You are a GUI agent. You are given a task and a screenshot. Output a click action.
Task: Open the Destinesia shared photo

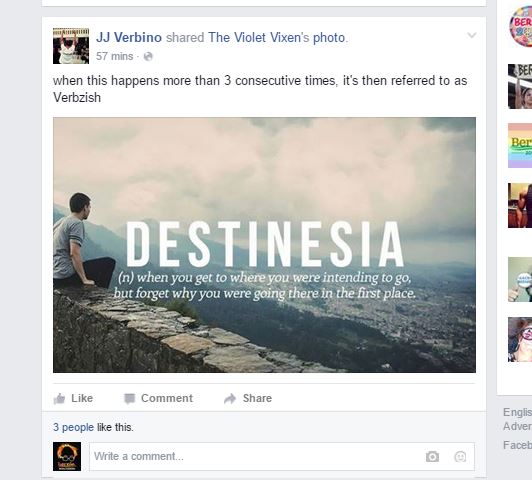click(x=264, y=245)
